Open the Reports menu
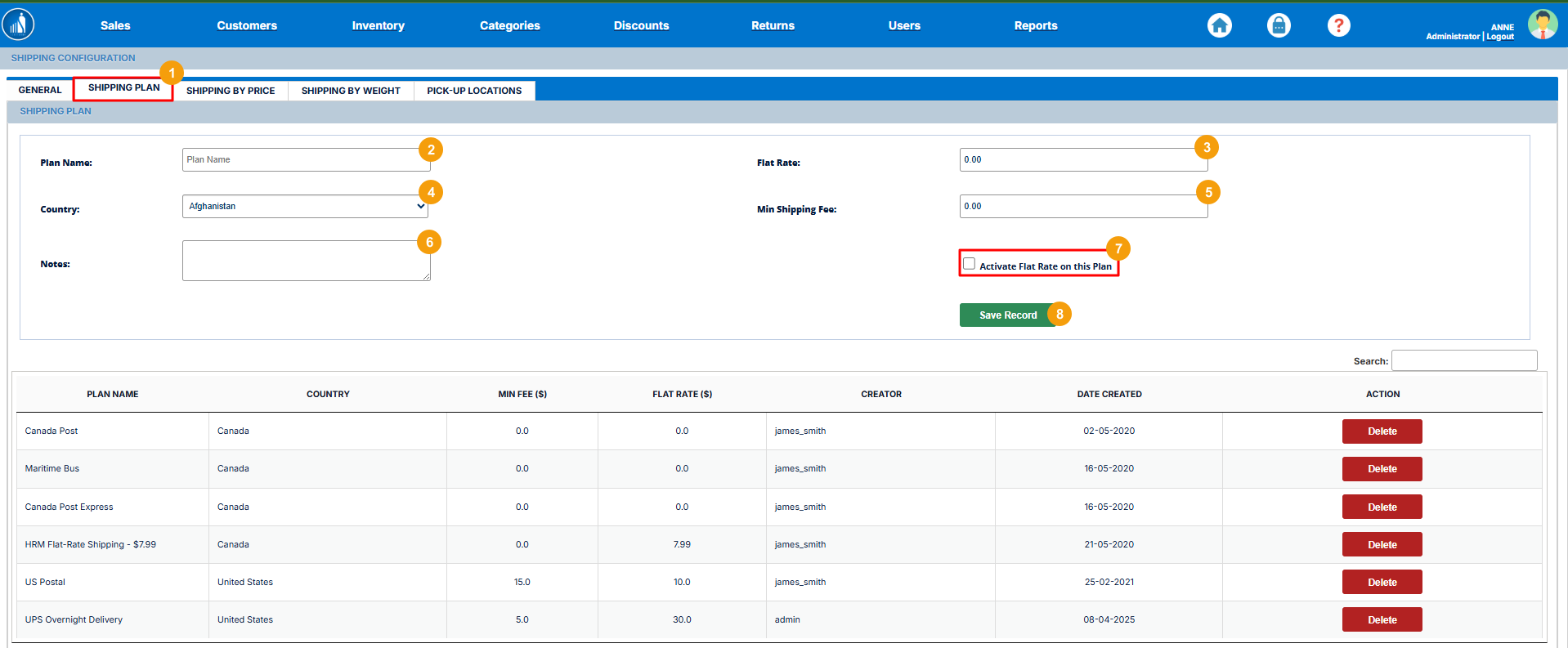The height and width of the screenshot is (648, 1568). [x=1035, y=25]
